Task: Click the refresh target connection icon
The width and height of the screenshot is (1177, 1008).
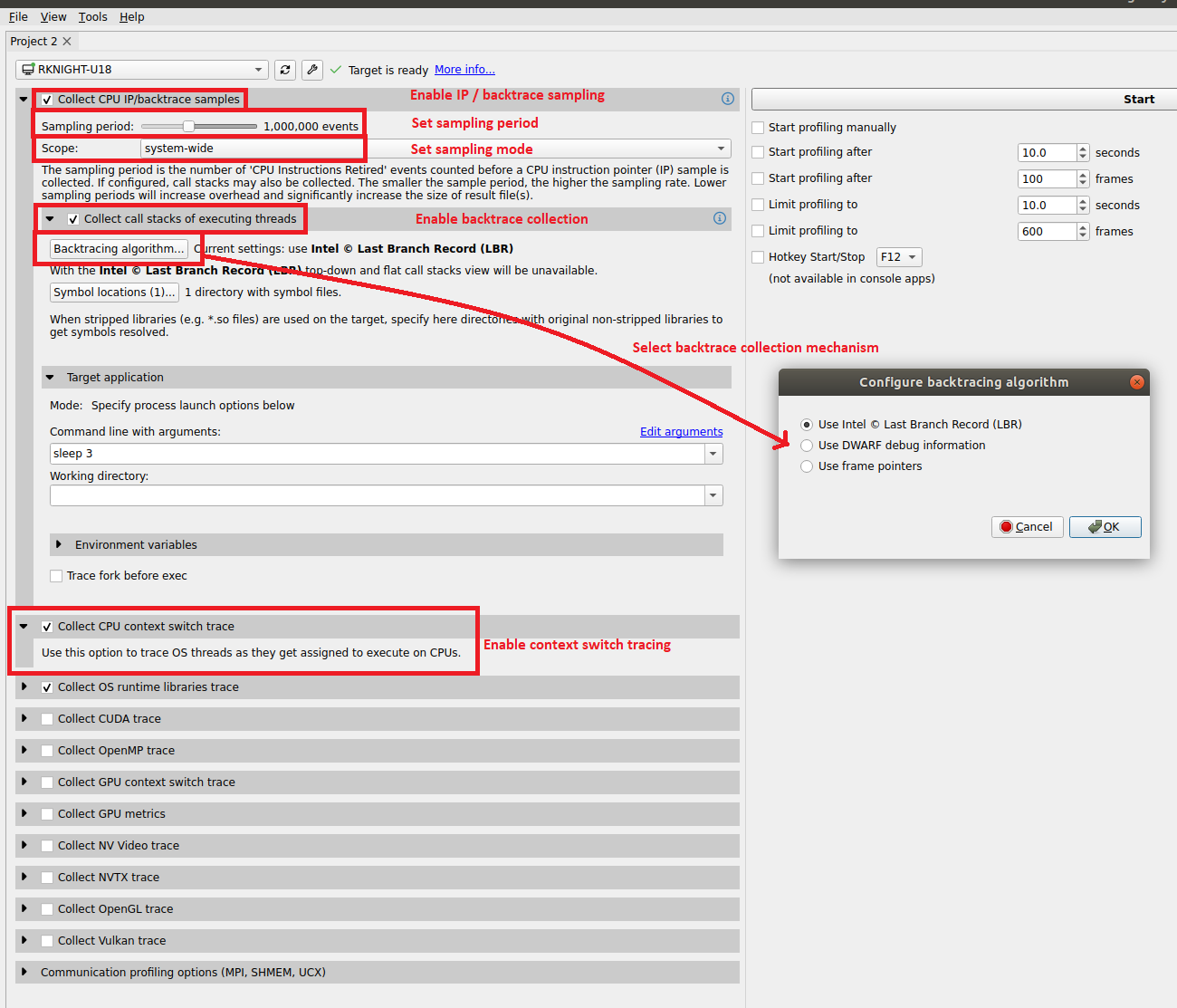Action: pos(285,70)
